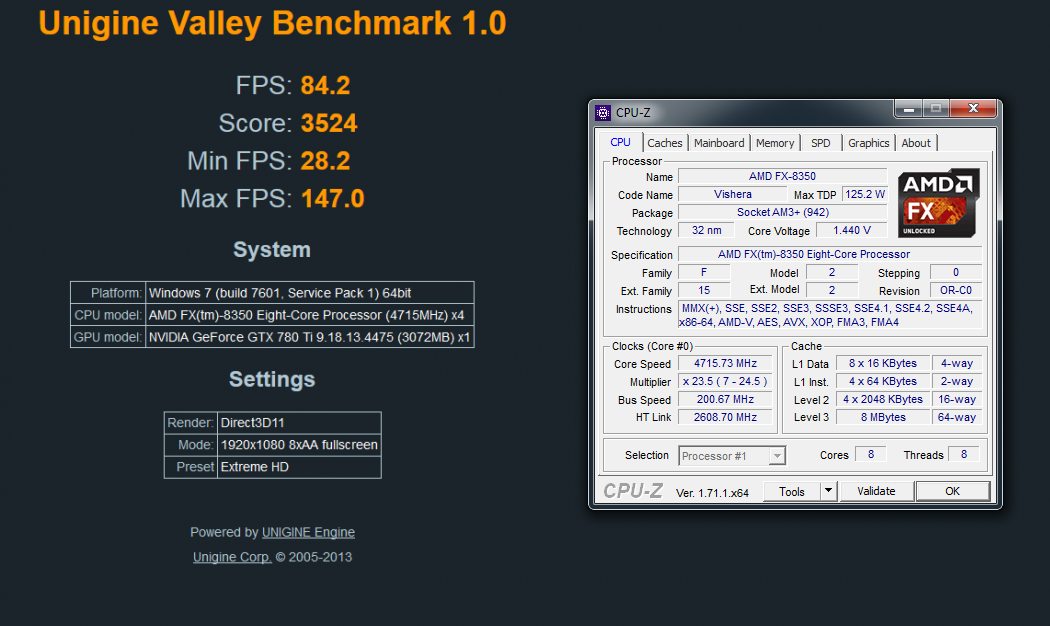Expand the Tools button dropdown arrow
The image size is (1050, 626).
coord(828,491)
